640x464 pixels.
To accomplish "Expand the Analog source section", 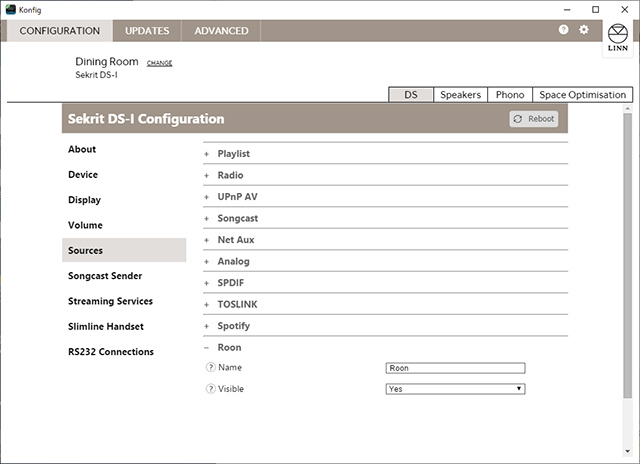I will [385, 261].
